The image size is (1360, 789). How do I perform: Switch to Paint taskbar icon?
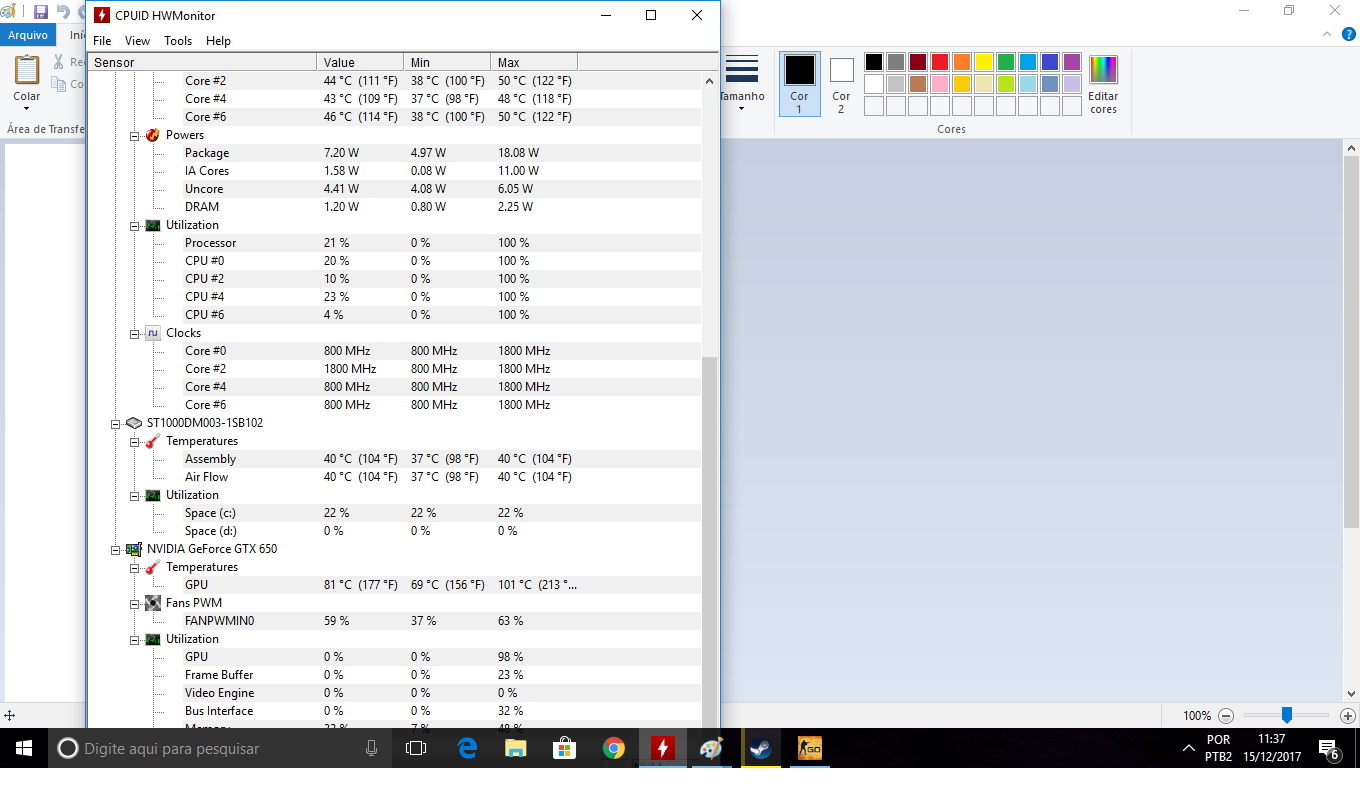coord(711,748)
